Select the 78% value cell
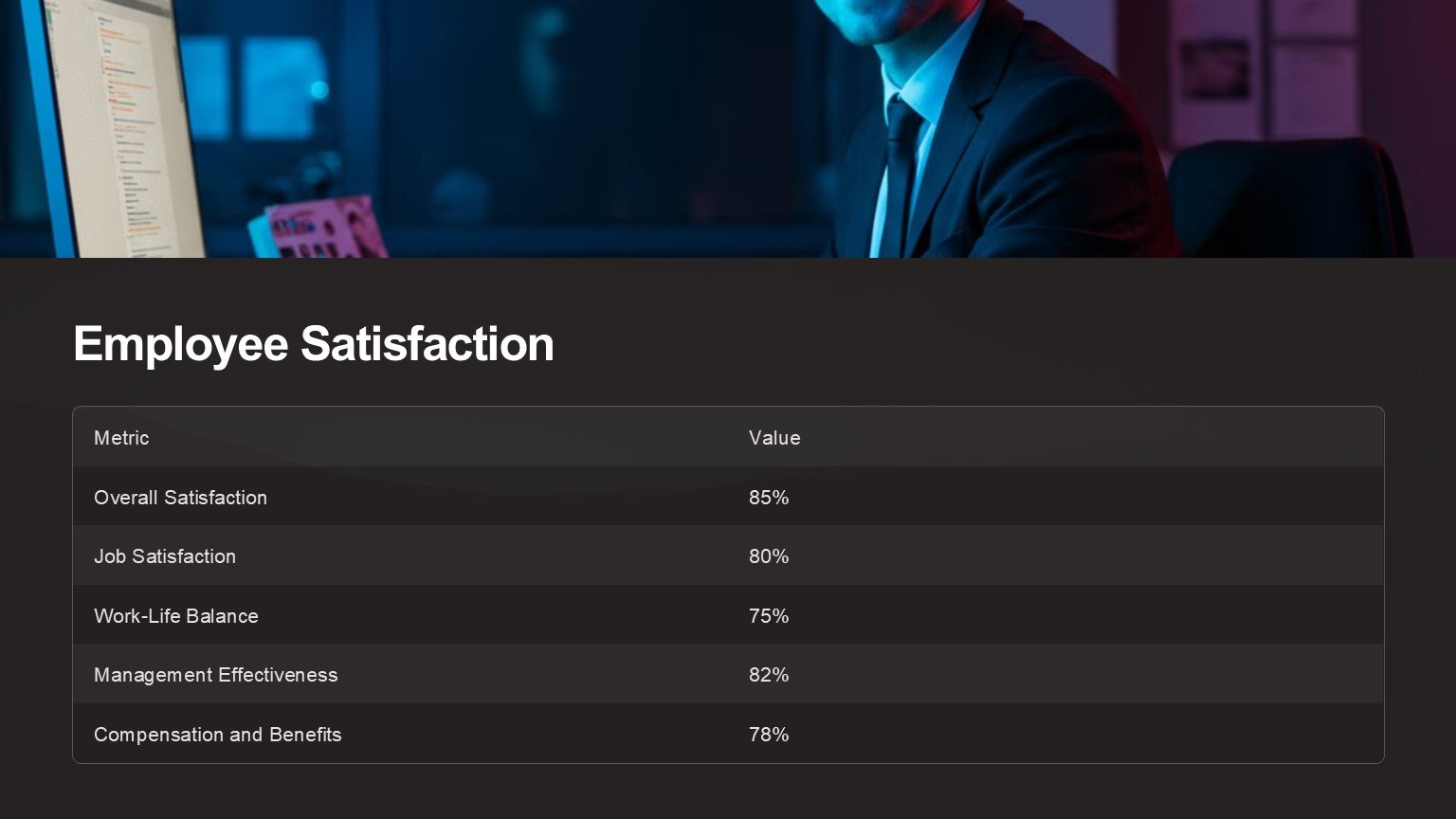The width and height of the screenshot is (1456, 819). (769, 735)
